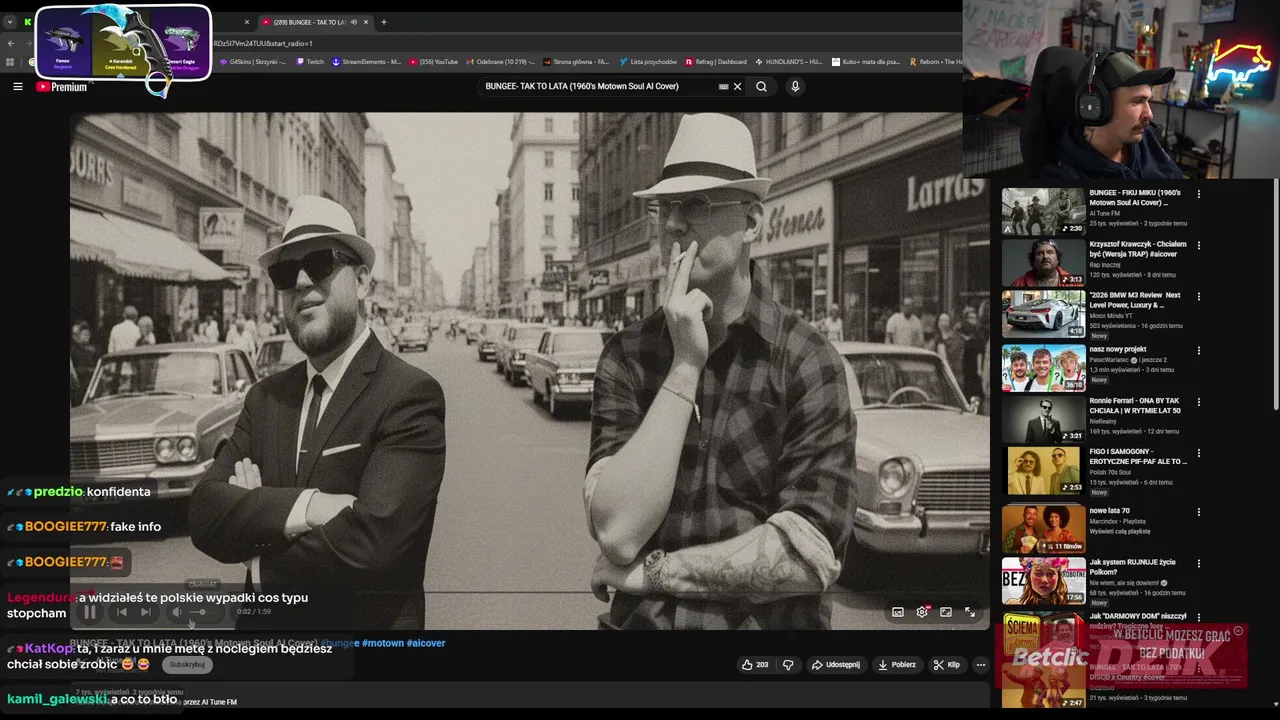Run search with the magnifier button
1280x720 pixels.
click(761, 86)
